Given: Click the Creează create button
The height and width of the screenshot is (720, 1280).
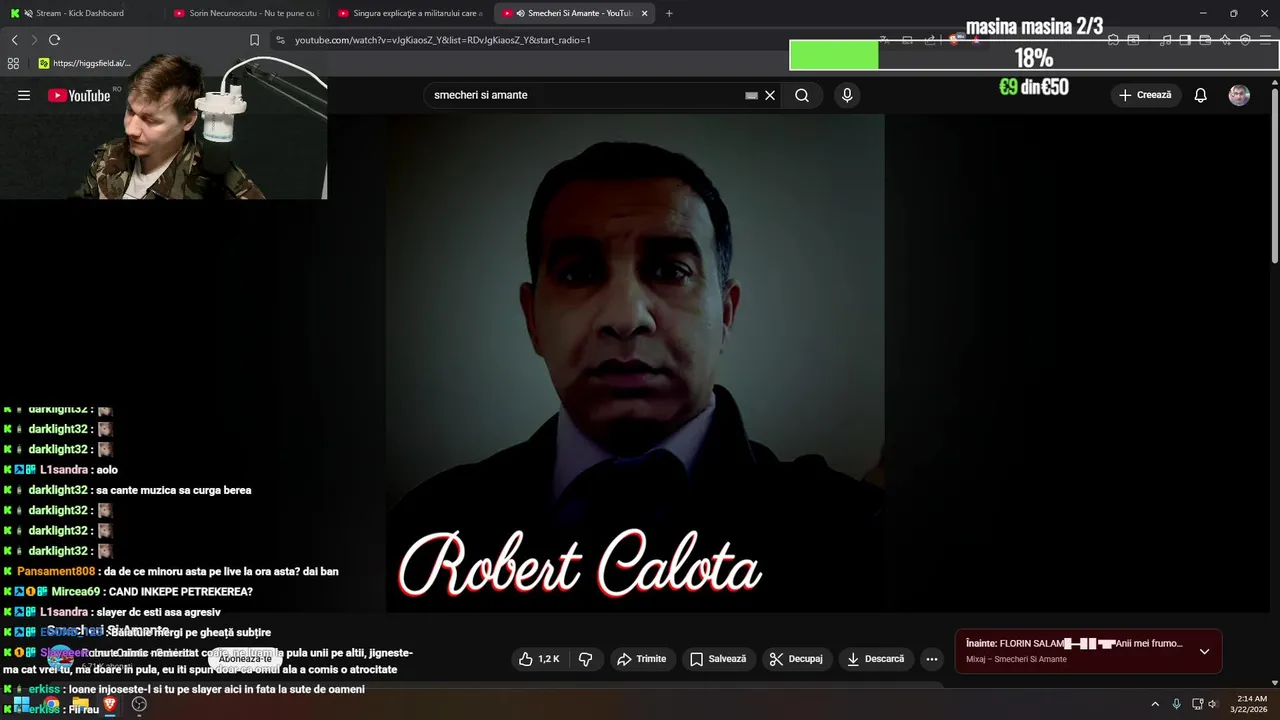Looking at the screenshot, I should point(1145,95).
